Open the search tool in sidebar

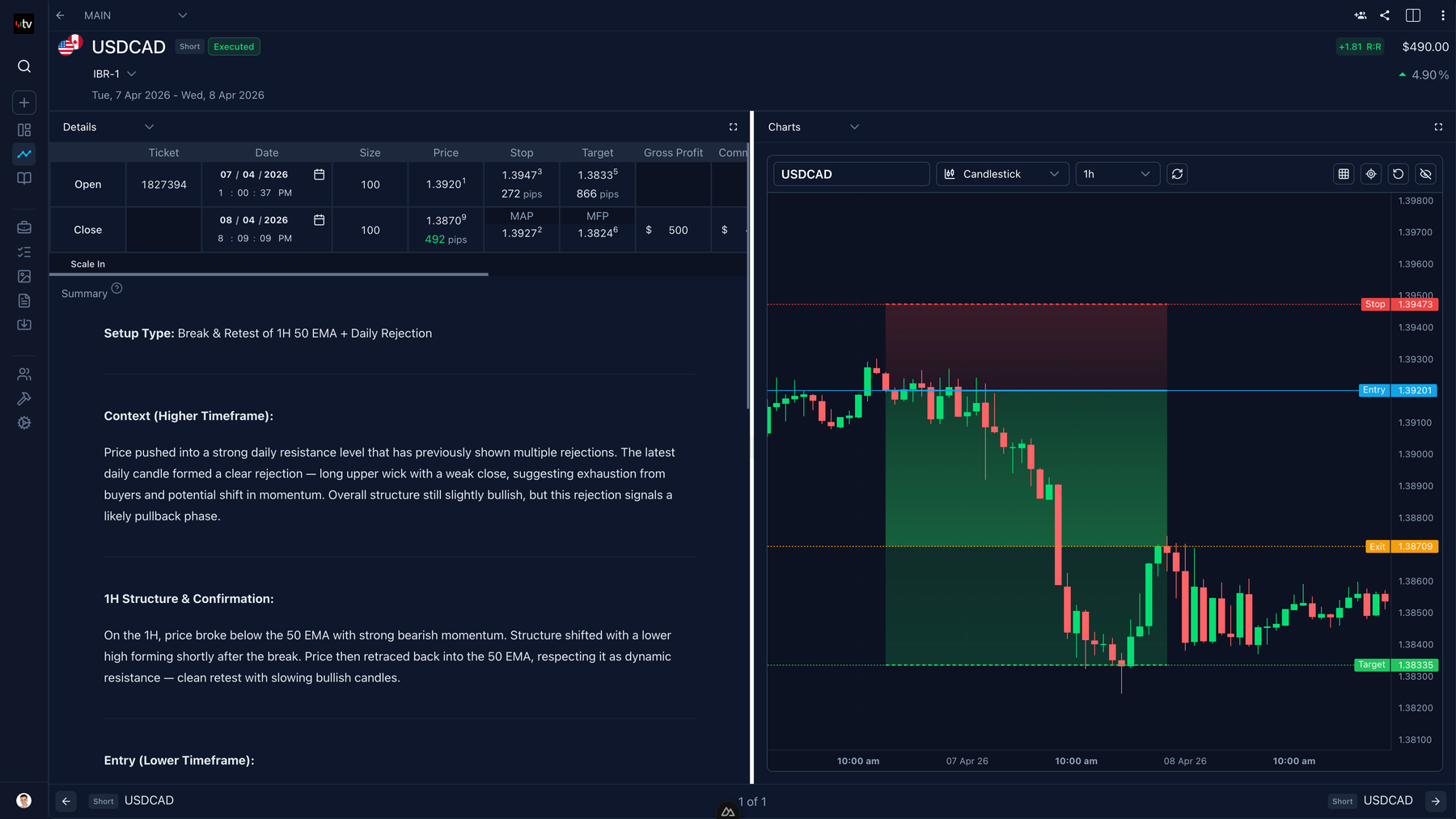pyautogui.click(x=24, y=66)
